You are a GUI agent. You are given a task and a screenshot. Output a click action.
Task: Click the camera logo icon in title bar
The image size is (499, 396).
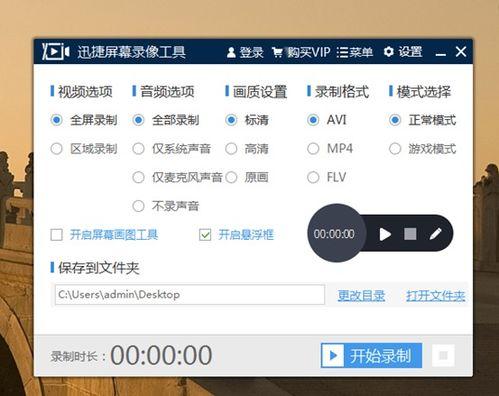click(55, 52)
